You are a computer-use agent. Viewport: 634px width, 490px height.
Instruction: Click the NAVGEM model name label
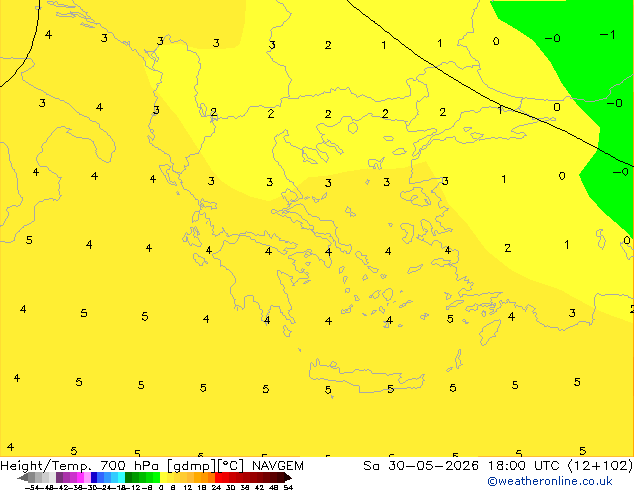point(278,466)
